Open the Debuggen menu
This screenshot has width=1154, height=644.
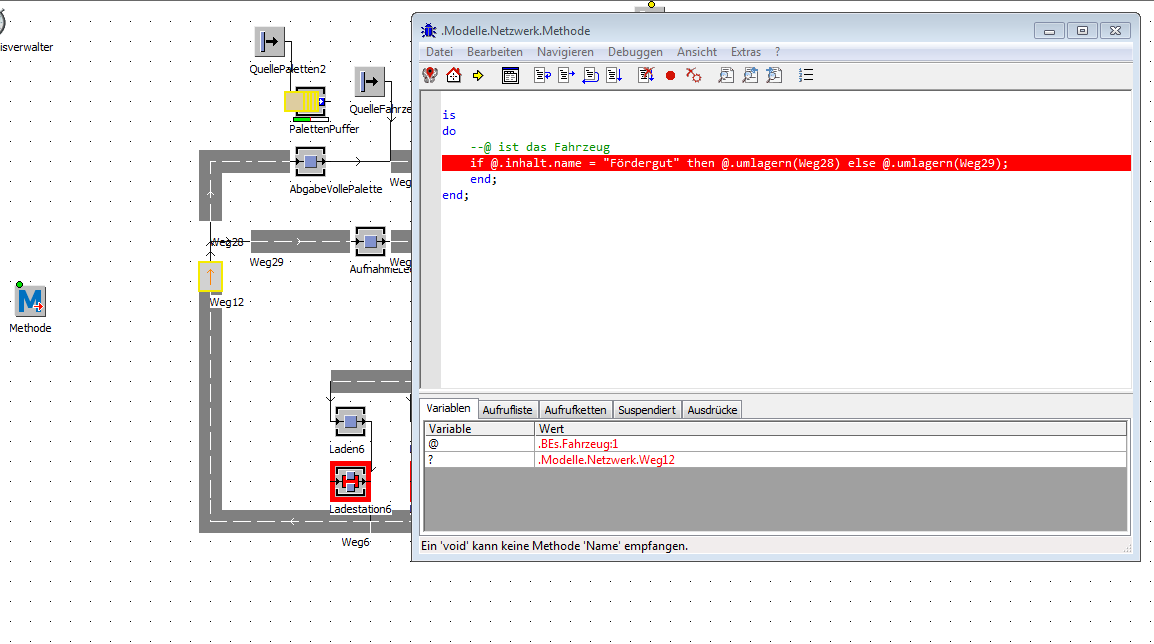tap(635, 52)
